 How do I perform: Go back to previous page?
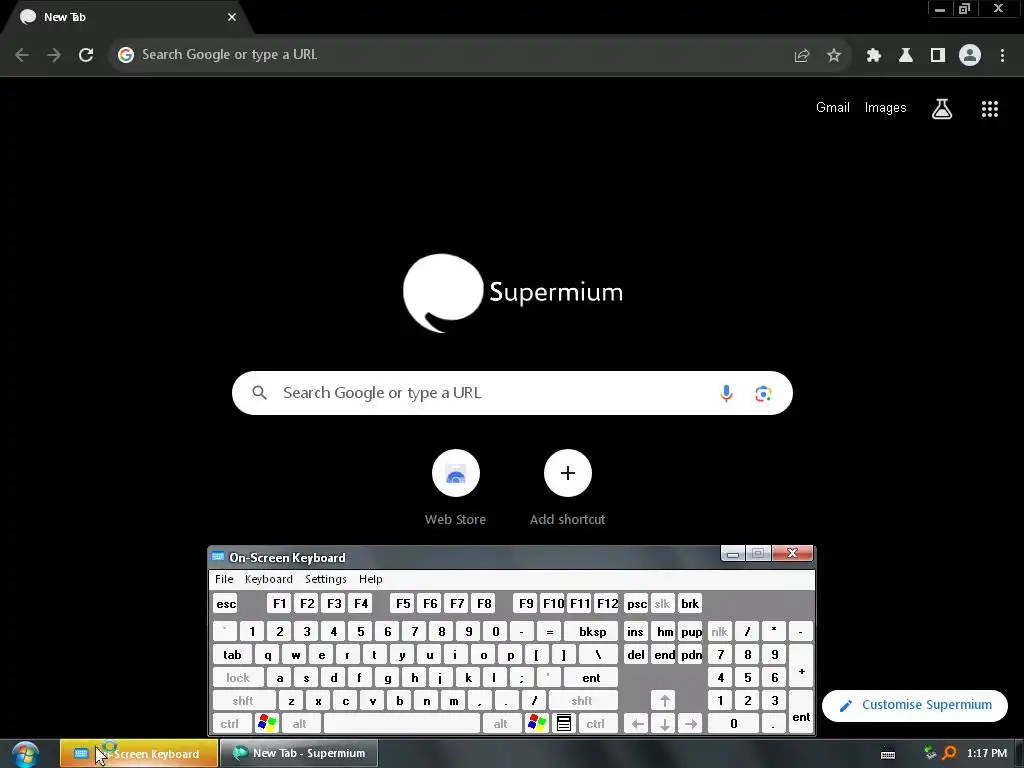point(22,55)
